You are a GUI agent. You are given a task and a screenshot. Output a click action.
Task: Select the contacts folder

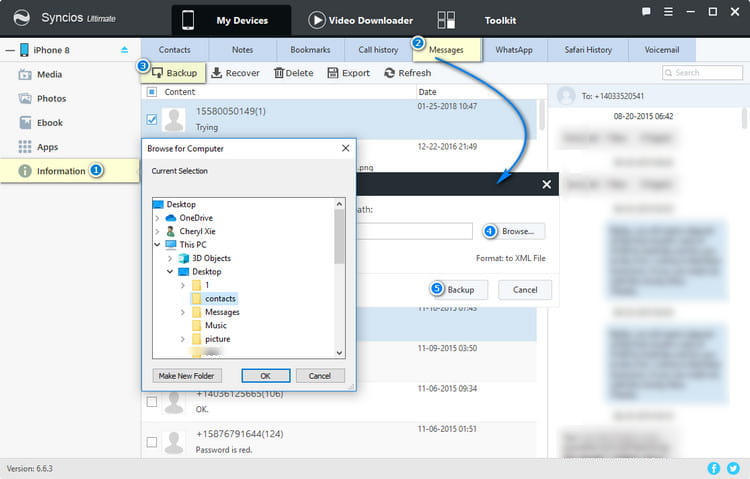tap(214, 299)
